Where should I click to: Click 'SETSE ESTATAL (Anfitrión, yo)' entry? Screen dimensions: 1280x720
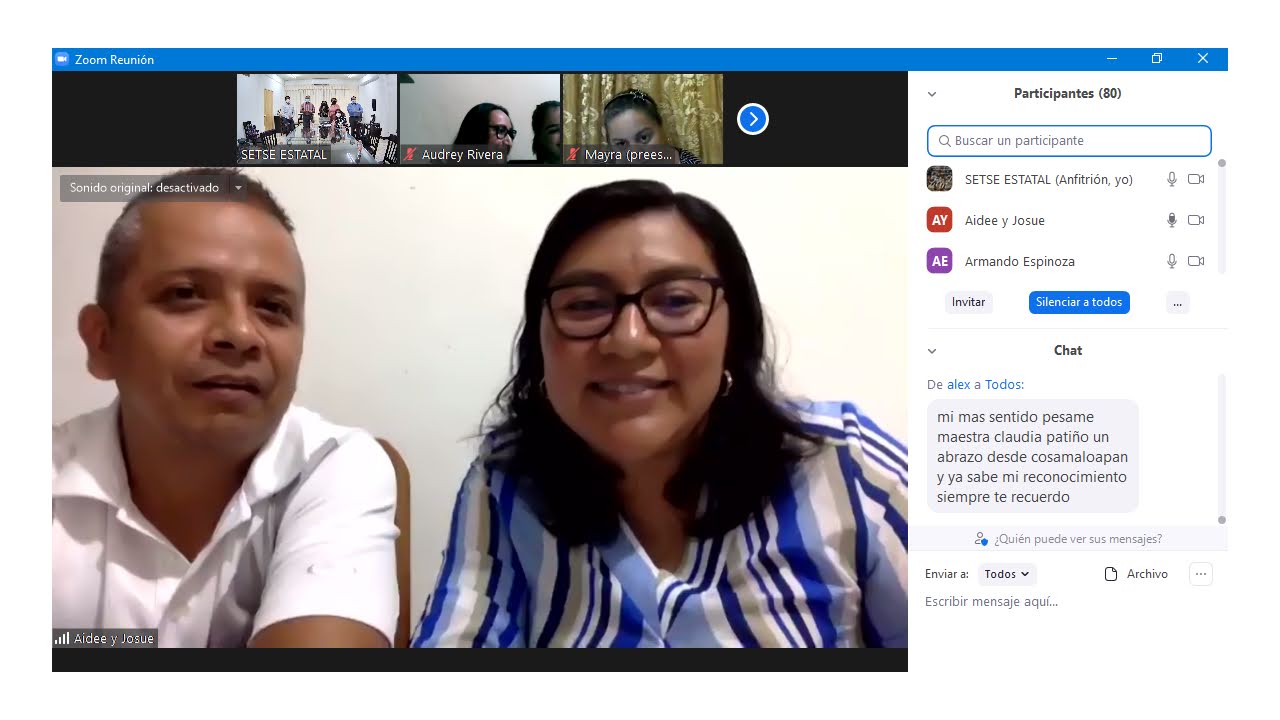(1048, 179)
